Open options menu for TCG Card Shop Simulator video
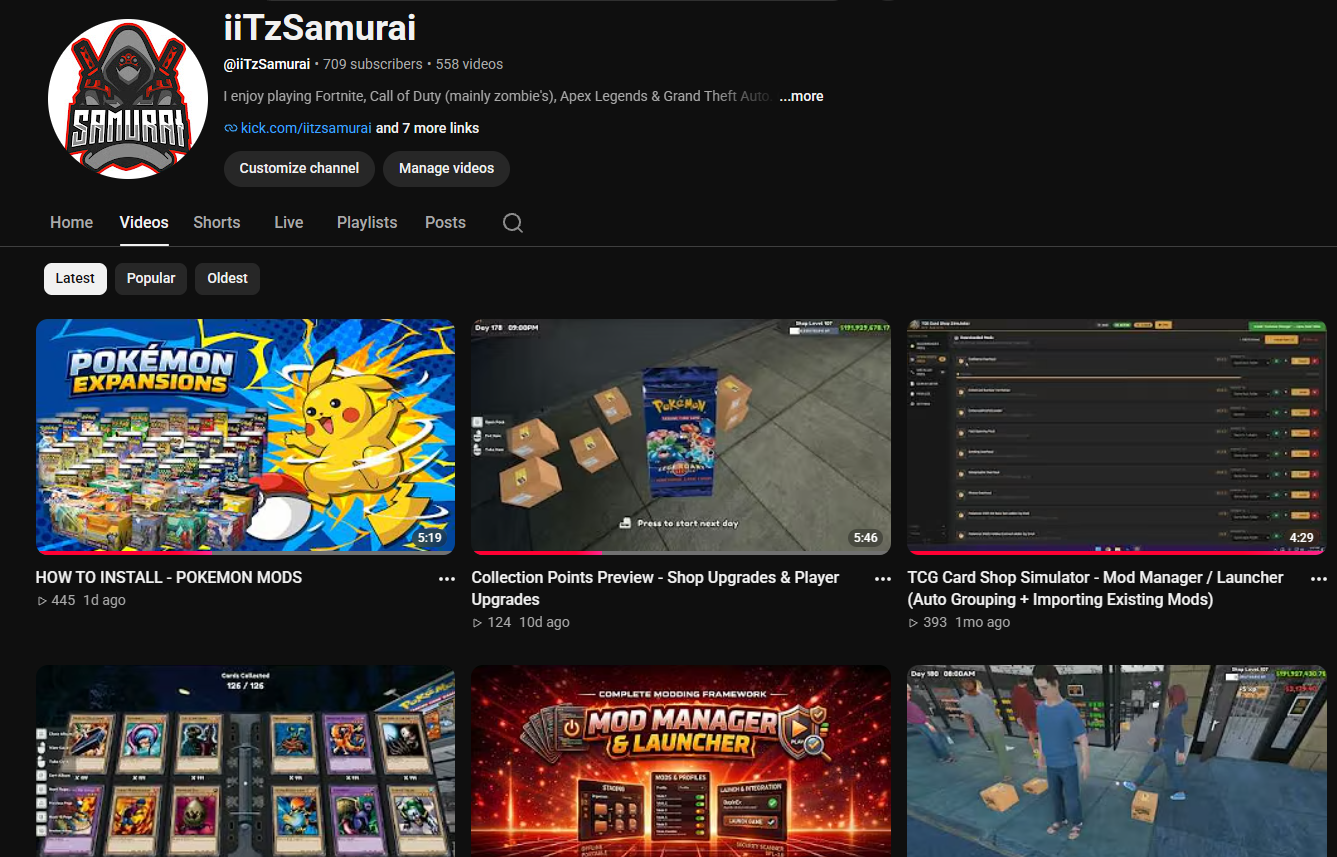Image resolution: width=1337 pixels, height=857 pixels. (1318, 579)
